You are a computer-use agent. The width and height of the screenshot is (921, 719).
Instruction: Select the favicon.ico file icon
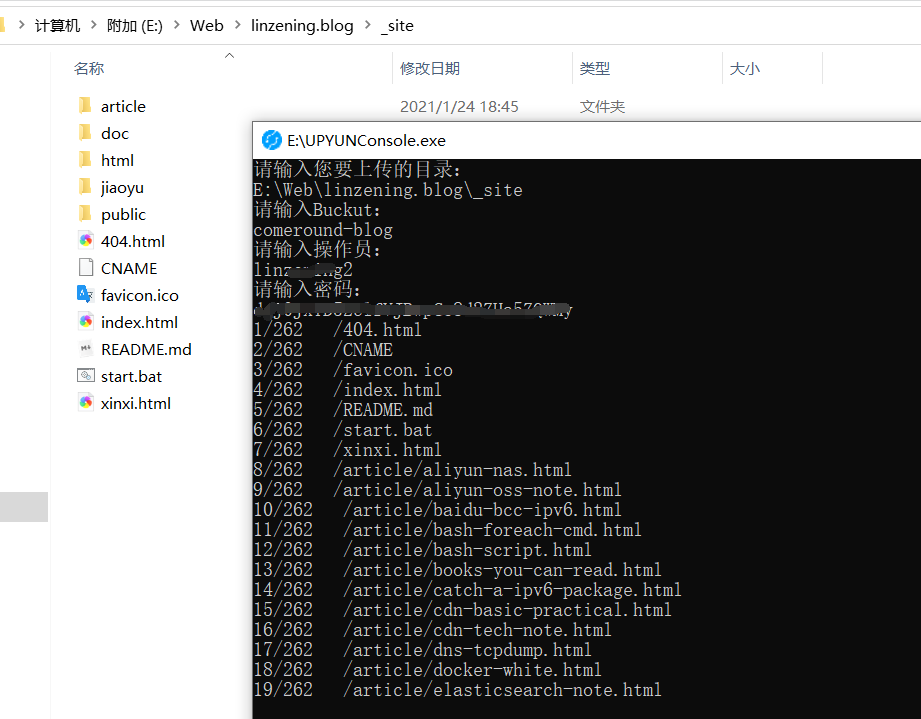[85, 295]
